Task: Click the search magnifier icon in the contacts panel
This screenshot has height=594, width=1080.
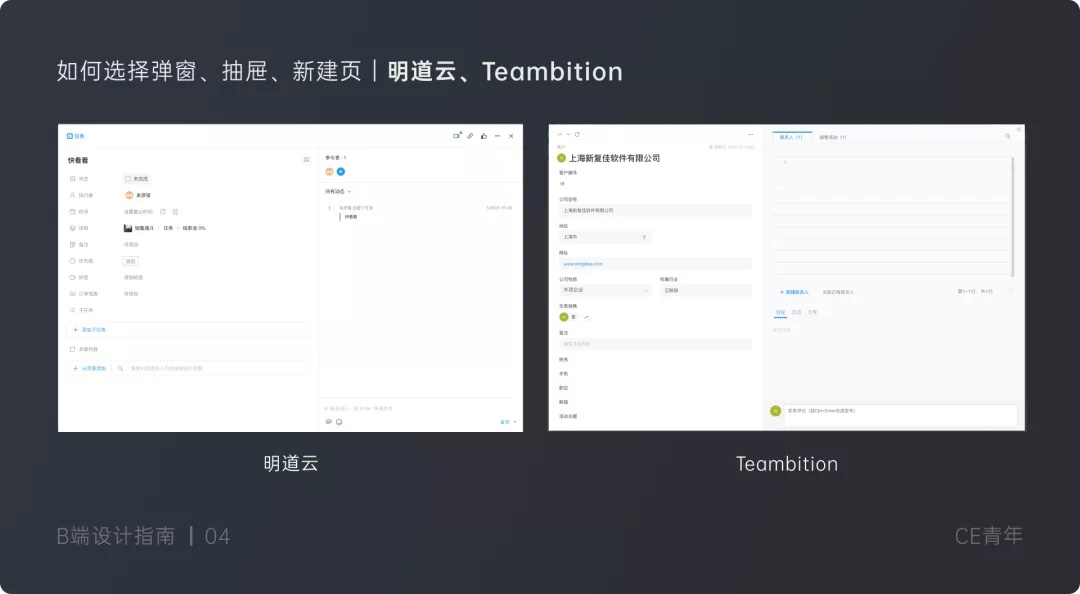Action: 1007,138
